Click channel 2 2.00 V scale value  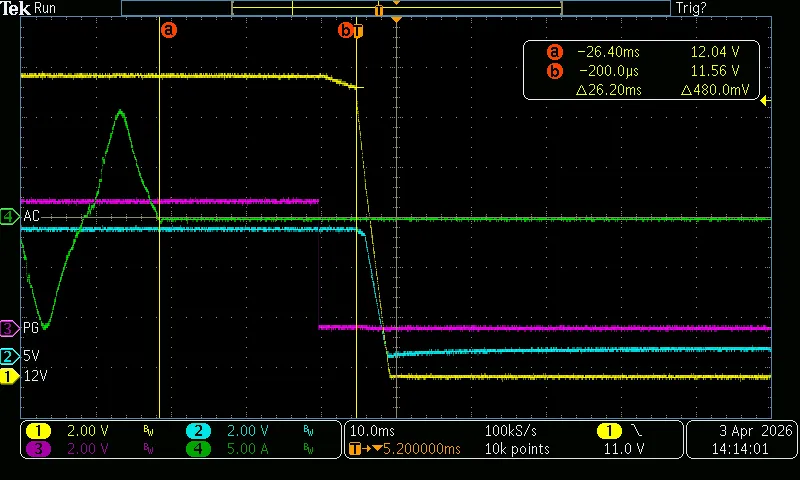click(247, 431)
